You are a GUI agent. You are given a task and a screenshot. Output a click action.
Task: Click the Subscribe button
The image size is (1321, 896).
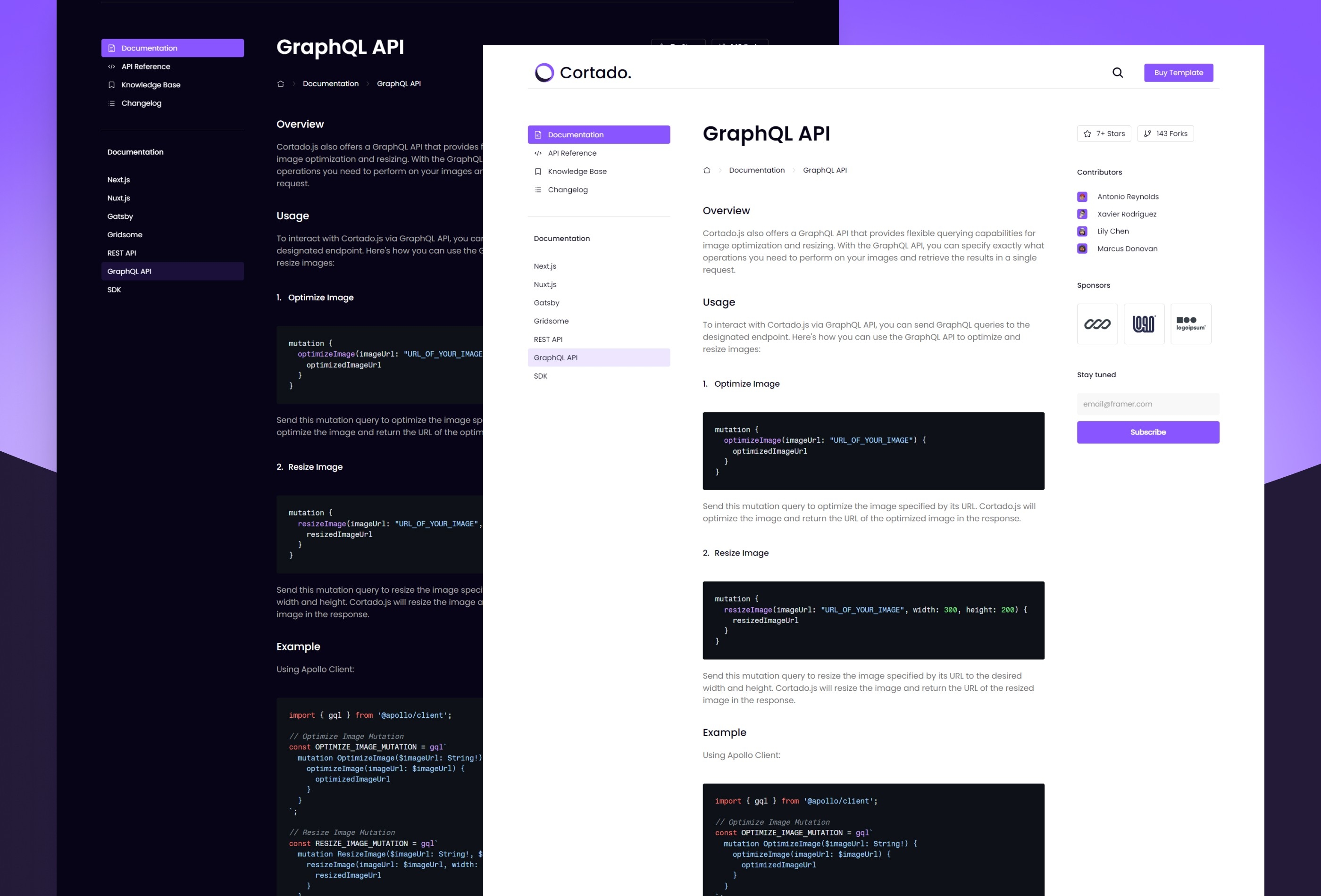[x=1148, y=432]
